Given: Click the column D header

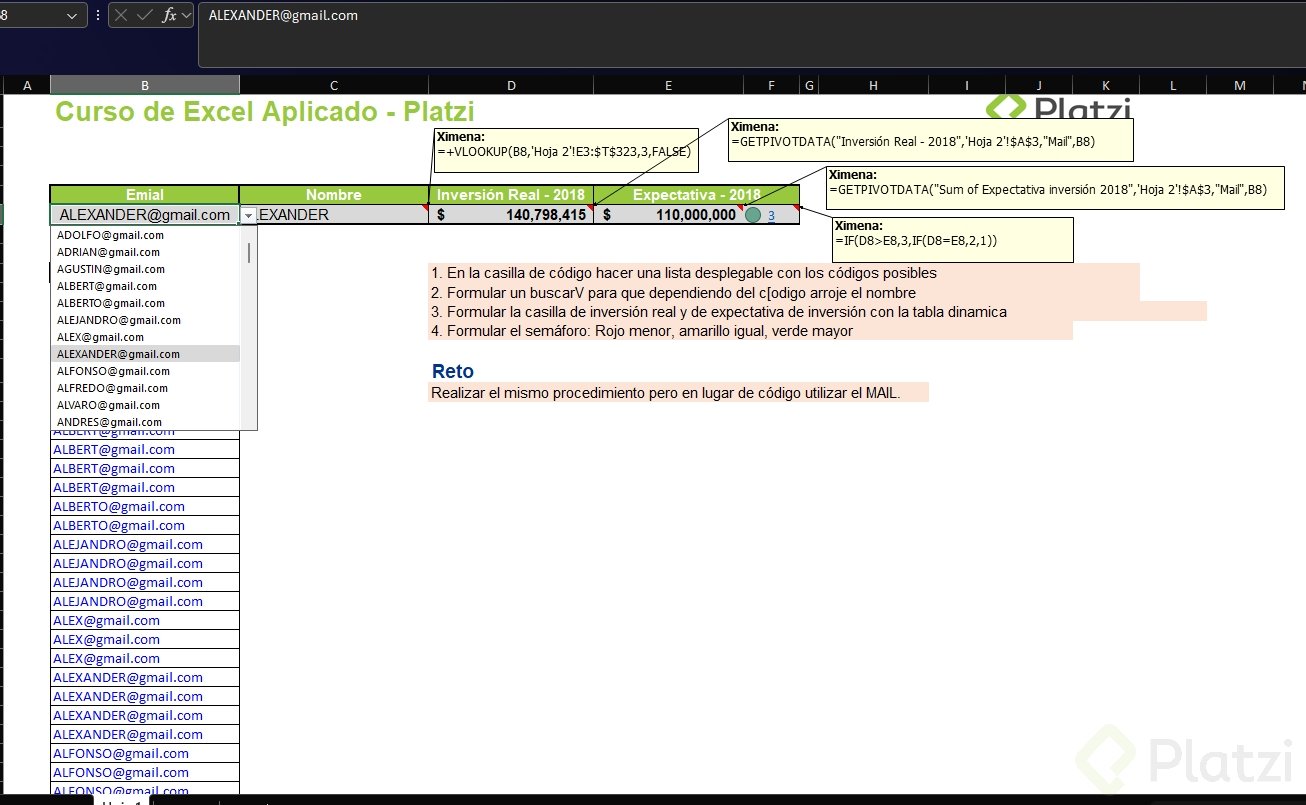Looking at the screenshot, I should pos(511,85).
